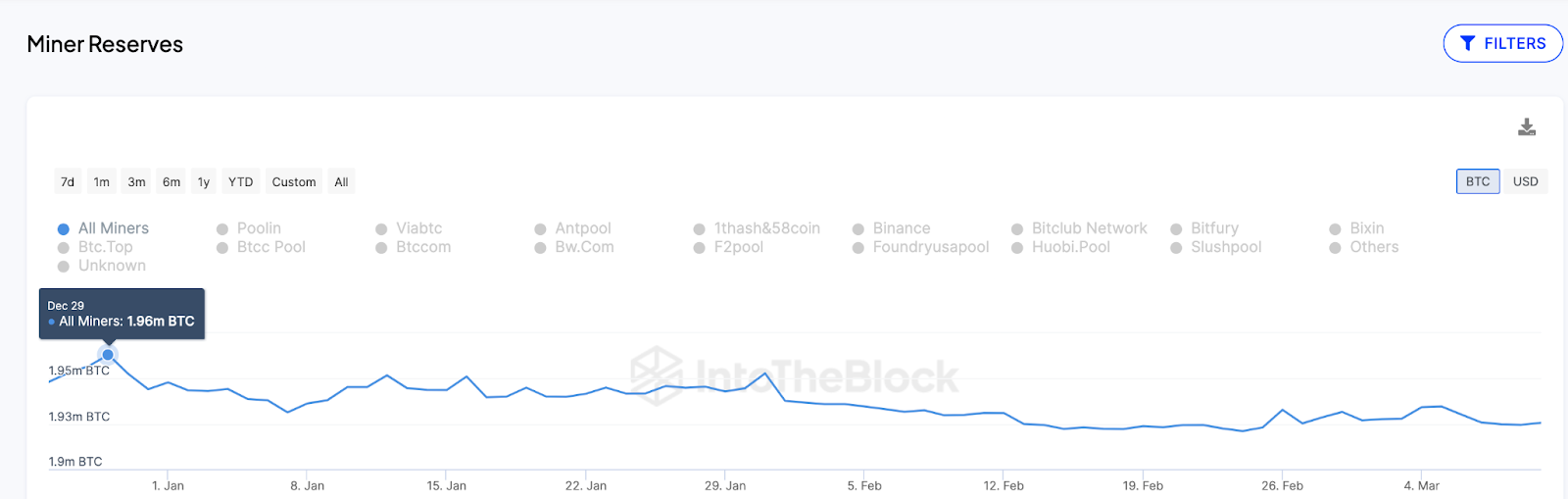The width and height of the screenshot is (1568, 499).
Task: Select the 1m time range
Action: tap(102, 181)
